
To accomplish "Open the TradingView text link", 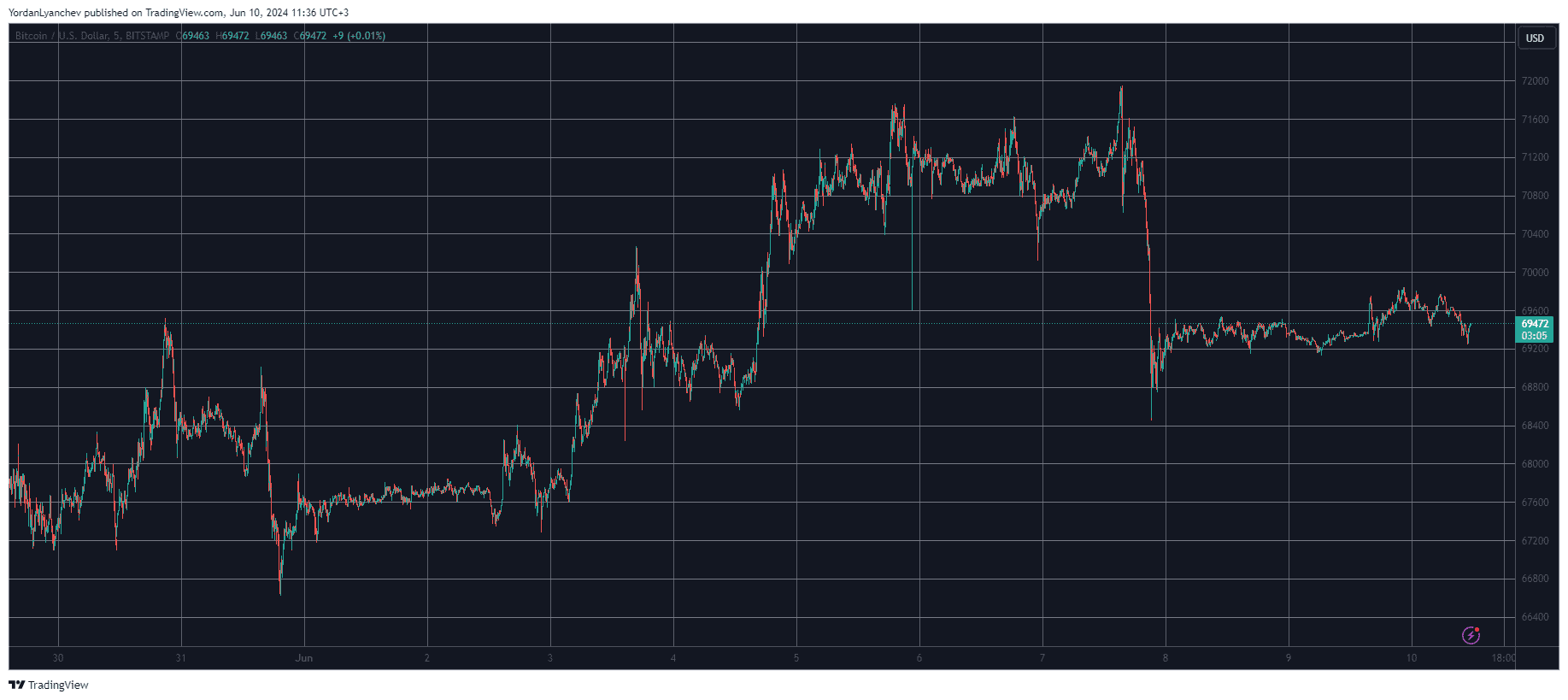I will pos(58,685).
